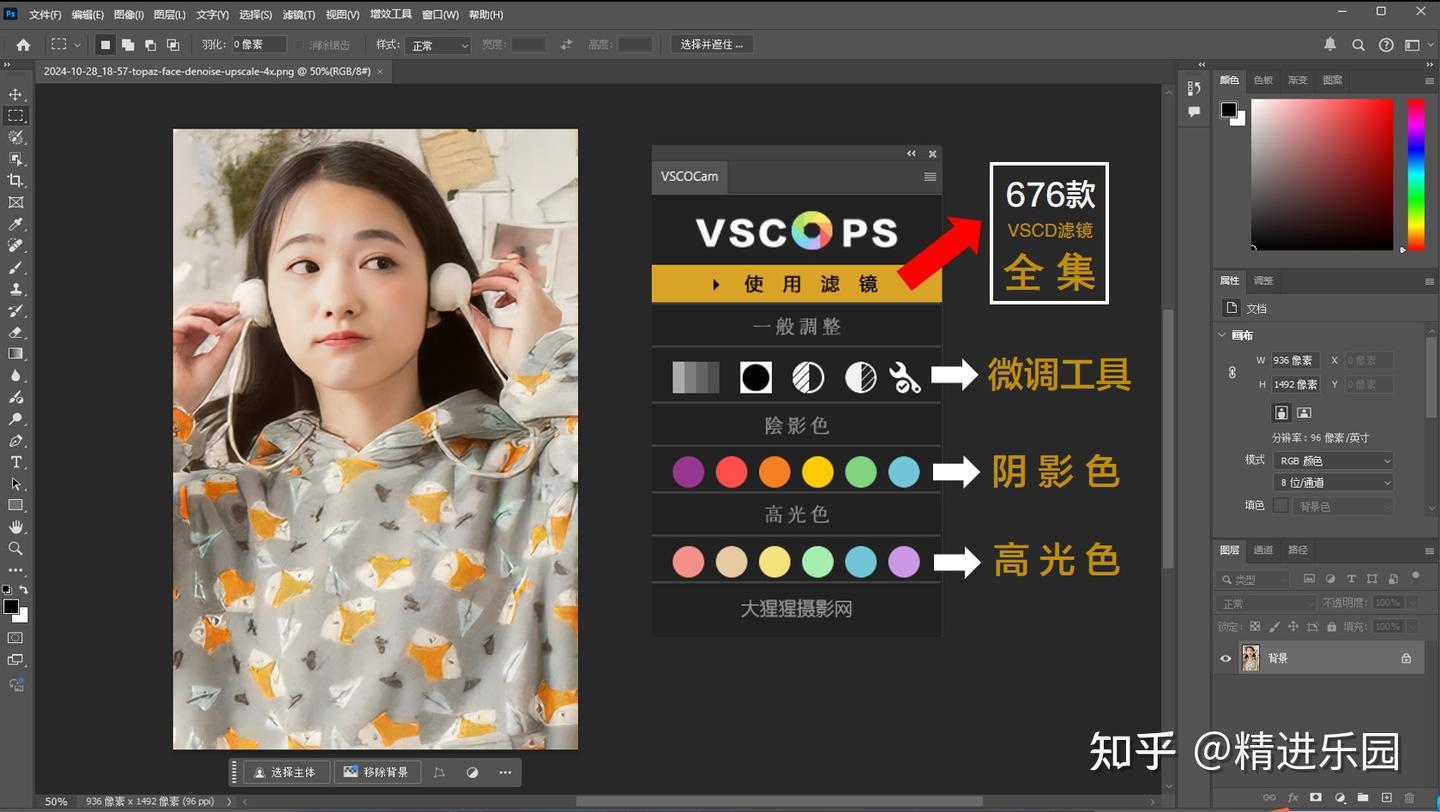Hide the 背景 layer visibility
The width and height of the screenshot is (1440, 812).
tap(1225, 657)
